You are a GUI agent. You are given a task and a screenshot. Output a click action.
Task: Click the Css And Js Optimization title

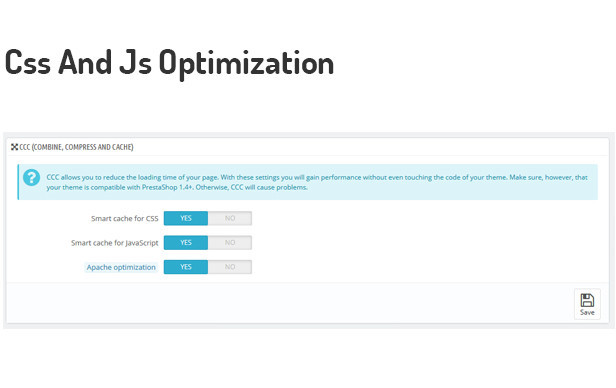pos(169,63)
